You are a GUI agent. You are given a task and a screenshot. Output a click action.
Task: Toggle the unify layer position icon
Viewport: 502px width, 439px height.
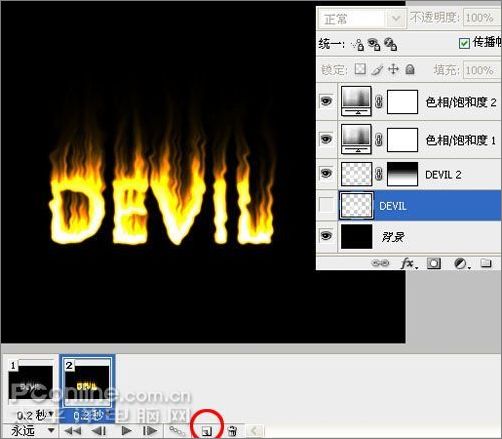click(358, 44)
